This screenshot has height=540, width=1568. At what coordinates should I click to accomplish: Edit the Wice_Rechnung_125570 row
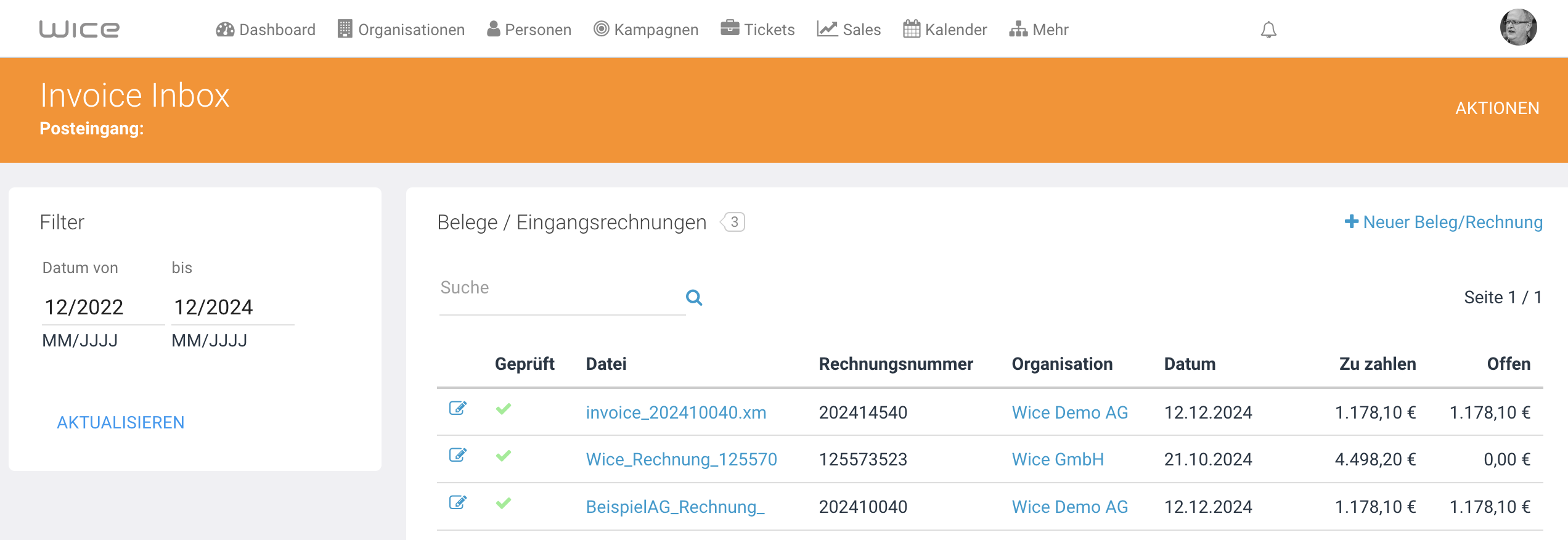click(458, 455)
